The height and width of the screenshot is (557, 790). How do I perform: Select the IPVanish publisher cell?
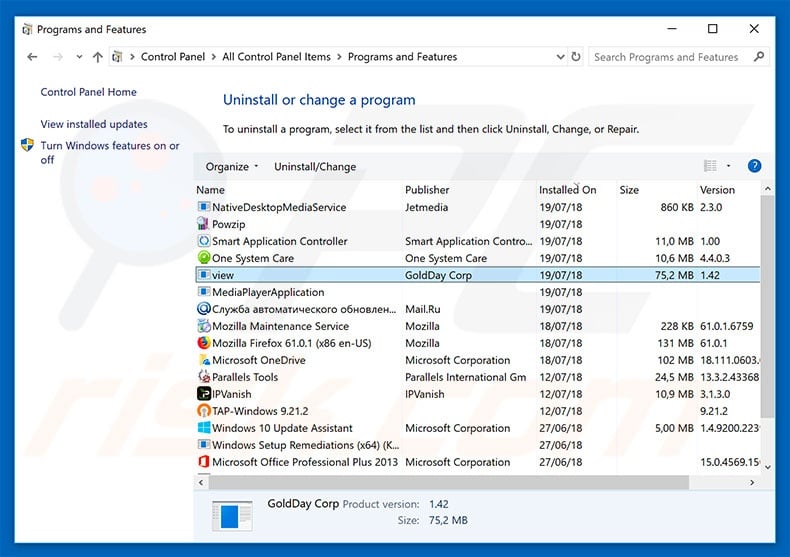click(x=425, y=394)
